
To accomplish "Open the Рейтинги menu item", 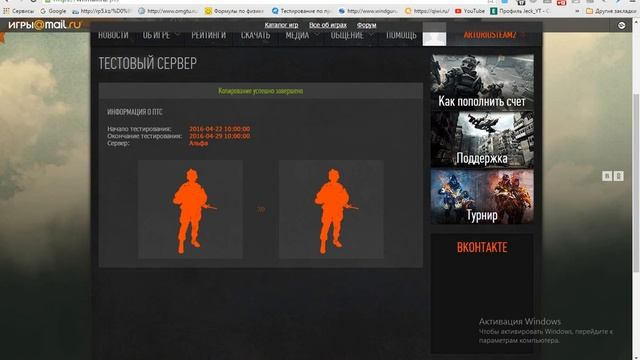I will (209, 36).
